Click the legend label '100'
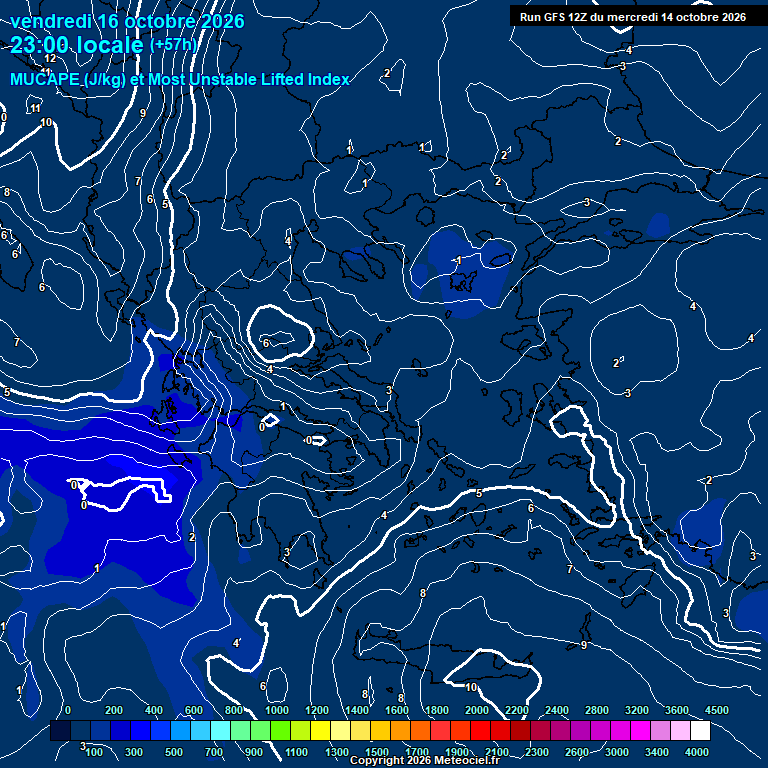This screenshot has width=768, height=768. pos(94,752)
